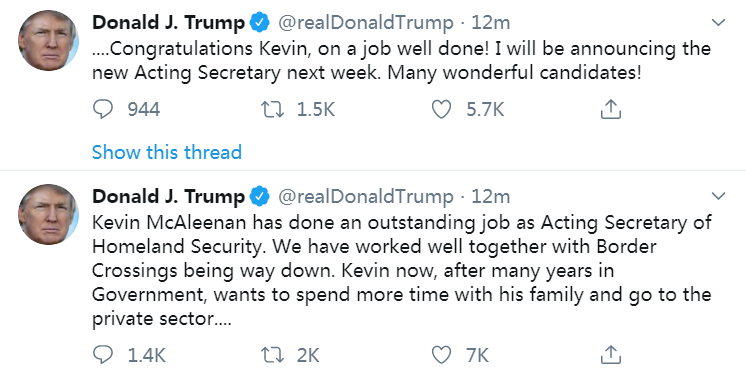Share the 'Congratulations Kevin' tweet
This screenshot has width=746, height=373.
[611, 109]
